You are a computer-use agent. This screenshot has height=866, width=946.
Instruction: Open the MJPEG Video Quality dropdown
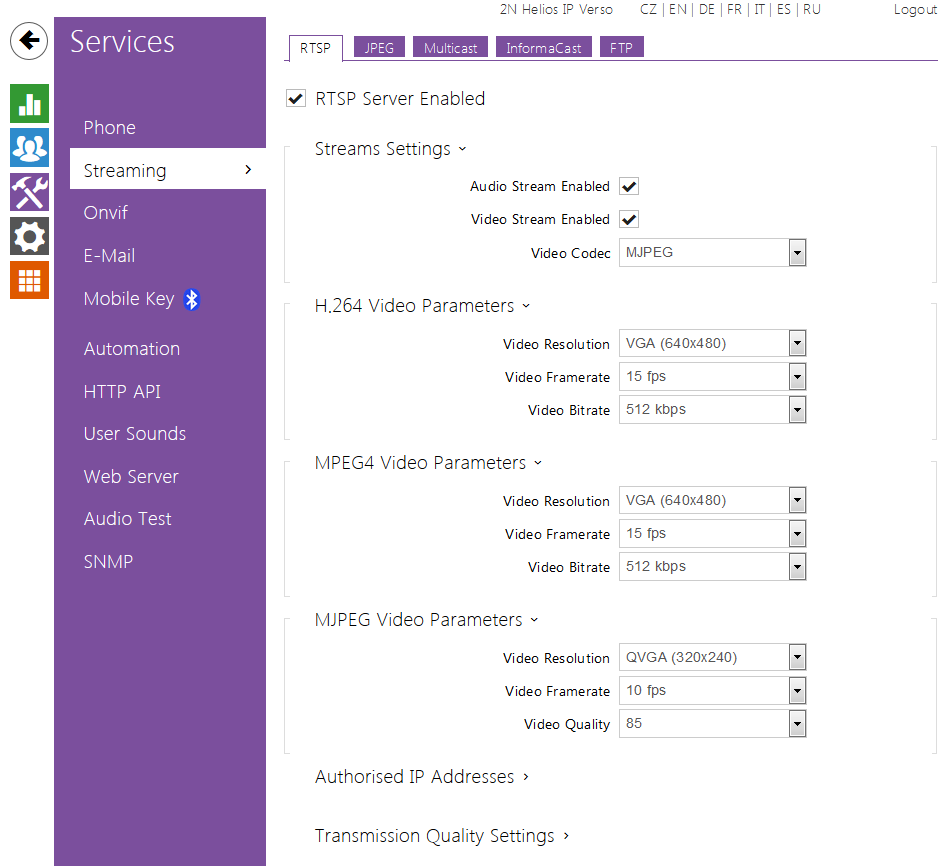(x=712, y=724)
